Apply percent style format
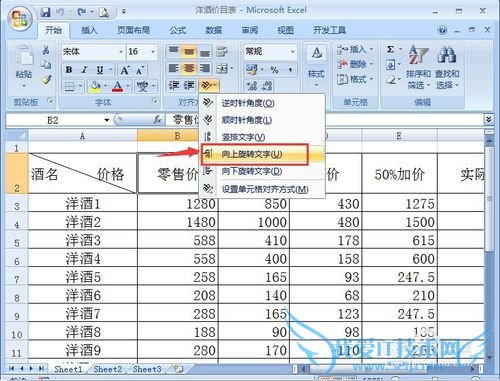The width and height of the screenshot is (500, 381). click(x=274, y=70)
